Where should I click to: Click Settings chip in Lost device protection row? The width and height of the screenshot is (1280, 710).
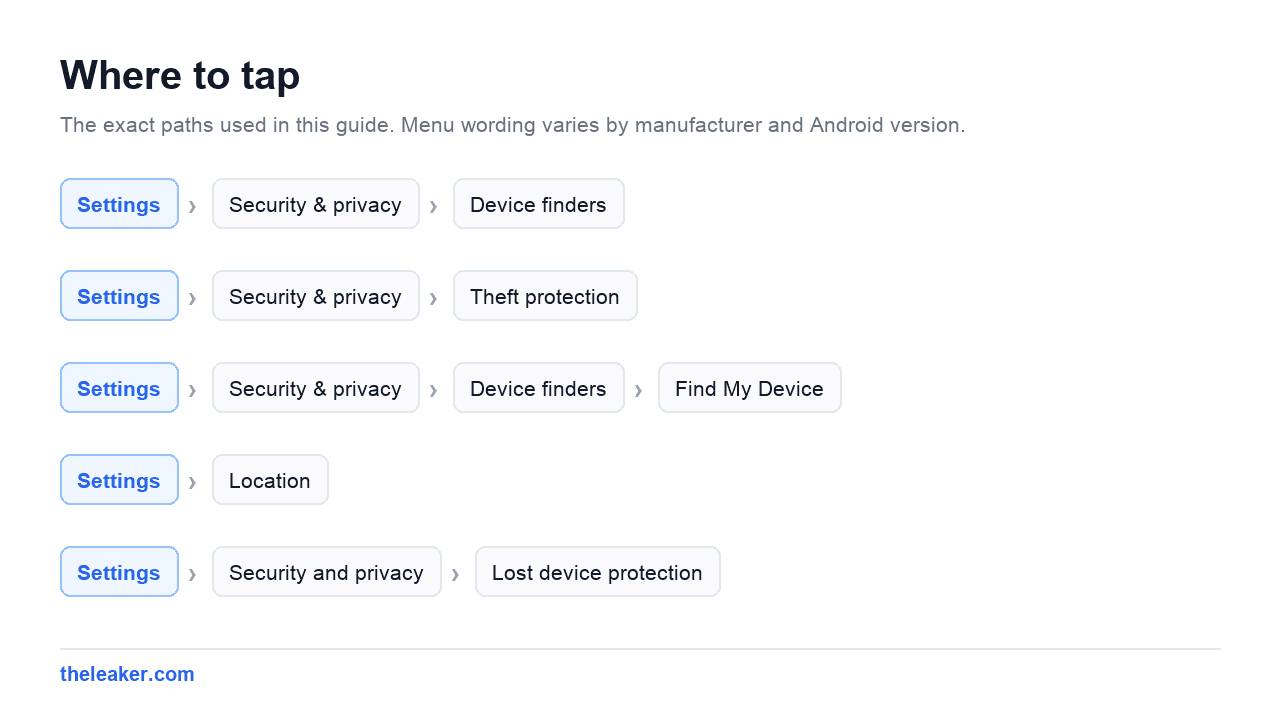[x=119, y=572]
